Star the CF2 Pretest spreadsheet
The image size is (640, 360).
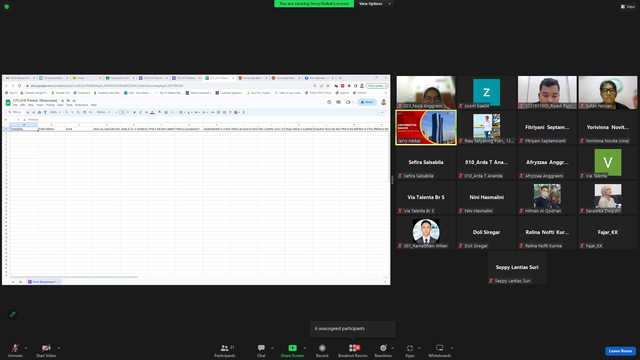(62, 100)
